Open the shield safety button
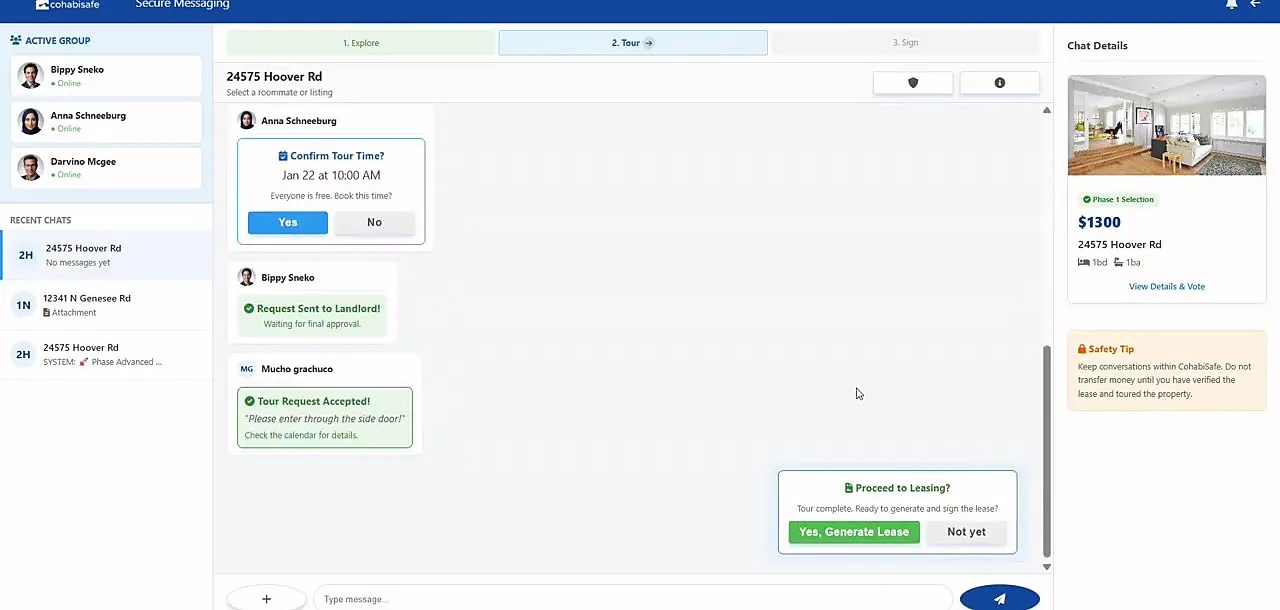This screenshot has height=610, width=1280. click(x=913, y=83)
